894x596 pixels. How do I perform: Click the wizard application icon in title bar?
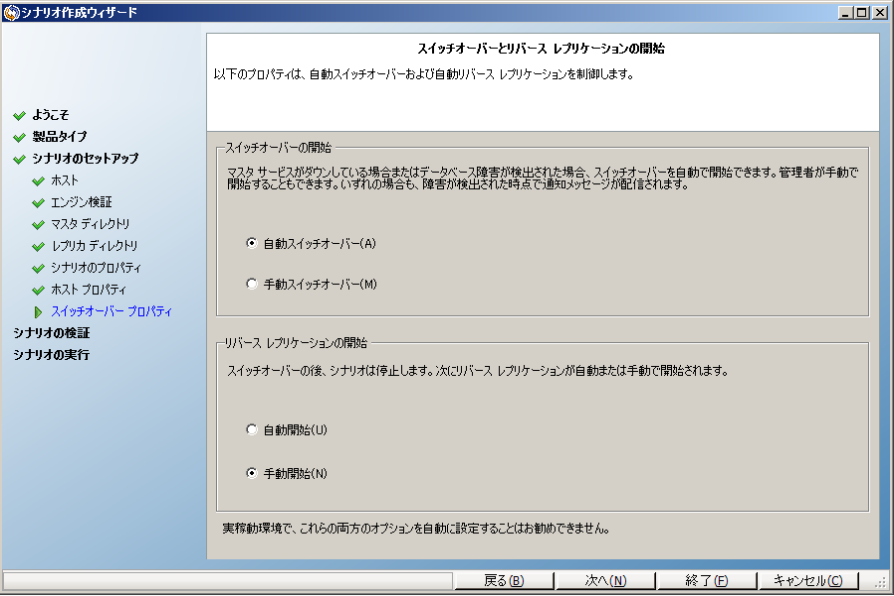pyautogui.click(x=11, y=13)
